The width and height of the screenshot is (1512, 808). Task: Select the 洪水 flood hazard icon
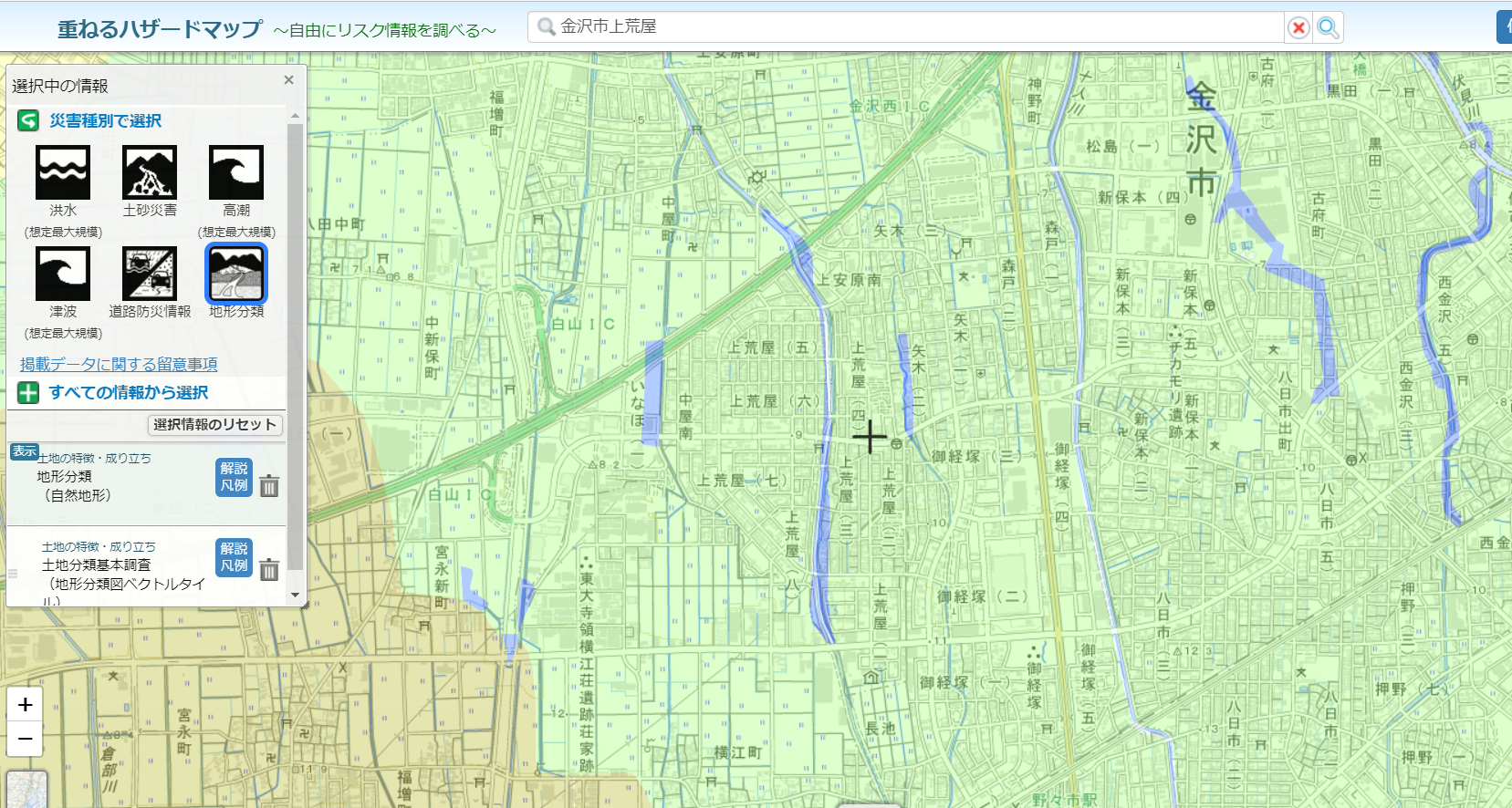tap(63, 172)
